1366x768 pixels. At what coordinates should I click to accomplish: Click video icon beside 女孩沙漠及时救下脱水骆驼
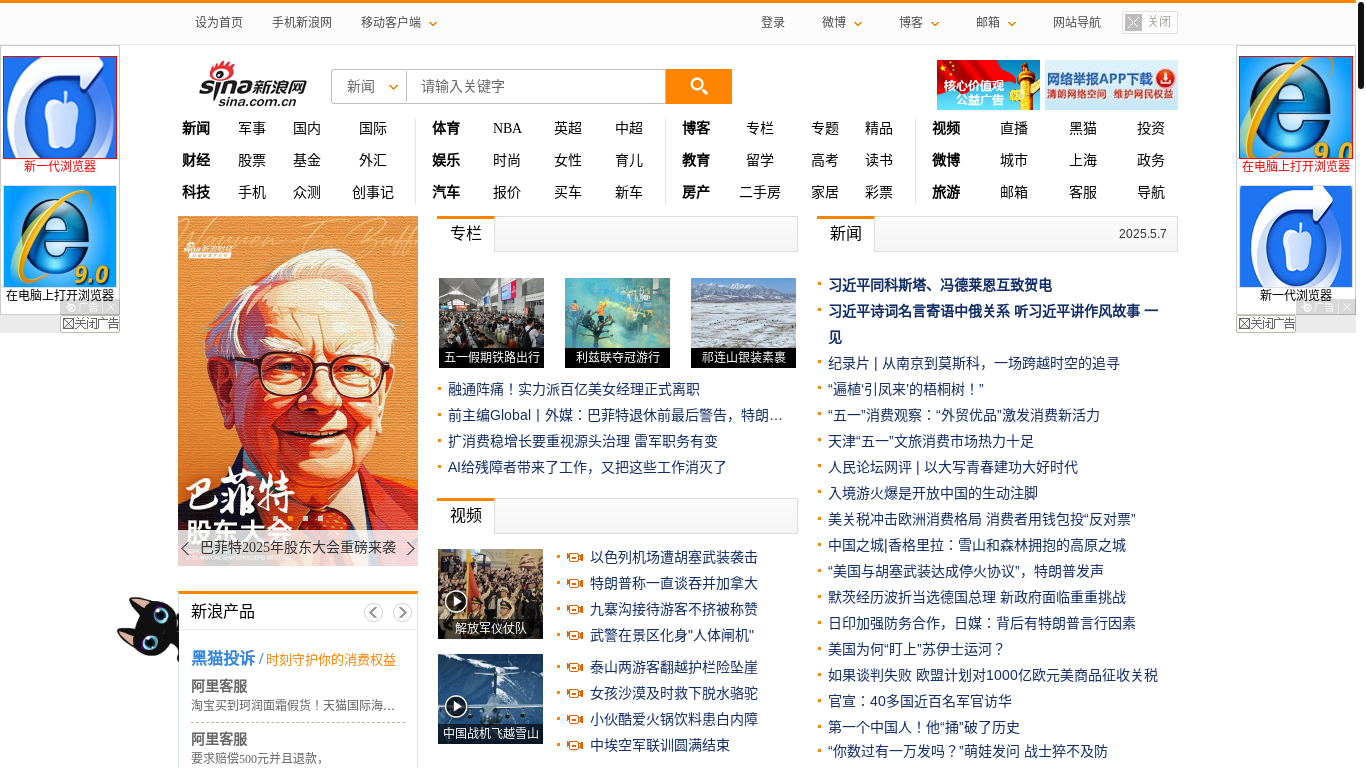pyautogui.click(x=575, y=694)
